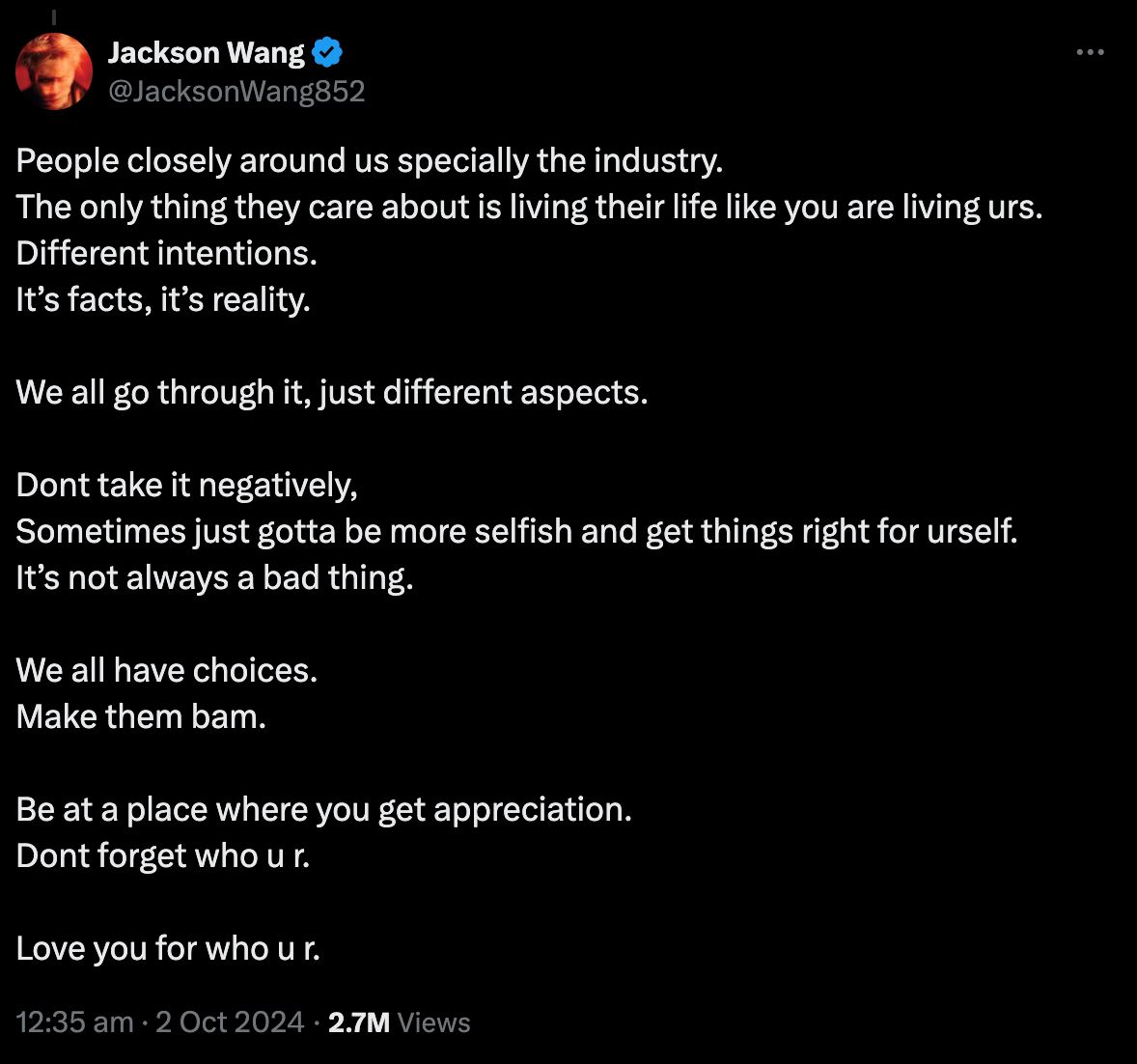Click the 'Different intentions.' line
Screen dimensions: 1137x1064
167,253
